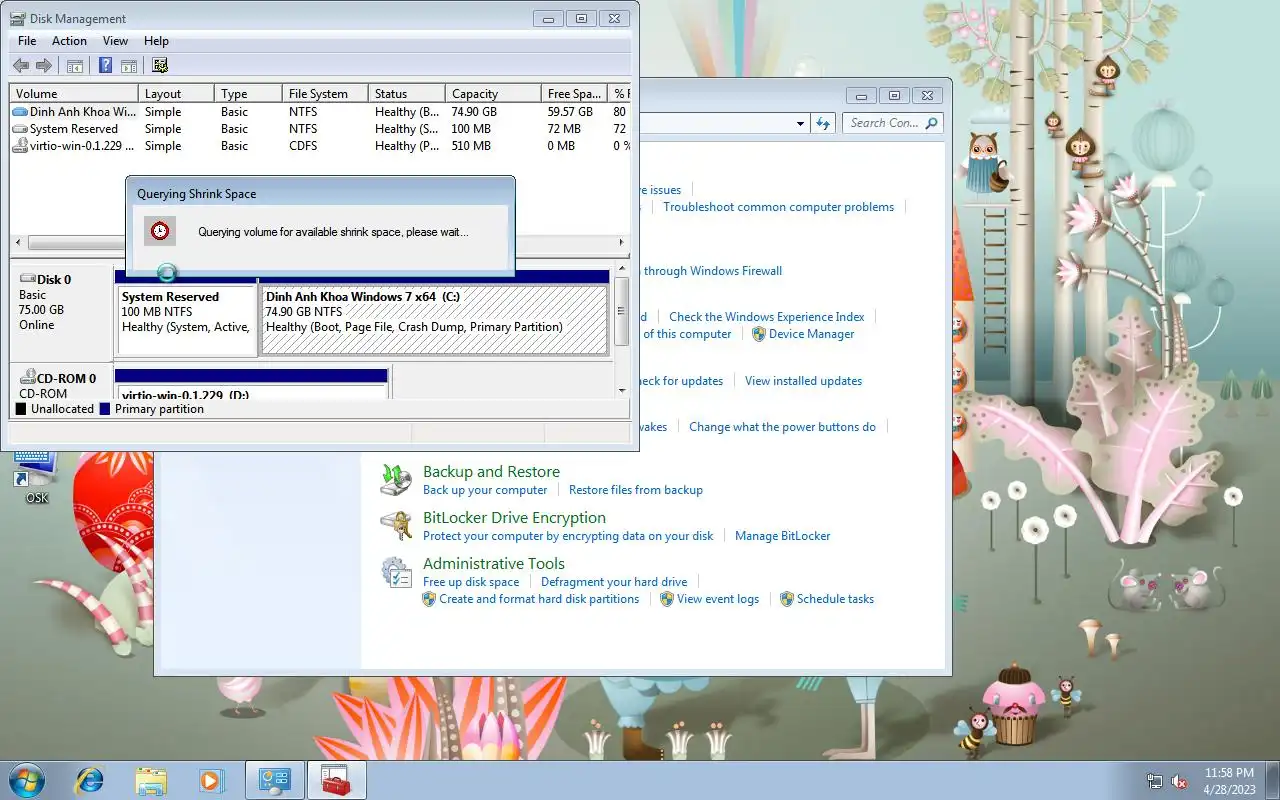
Task: Open Change what the power buttons do link
Action: click(x=782, y=427)
